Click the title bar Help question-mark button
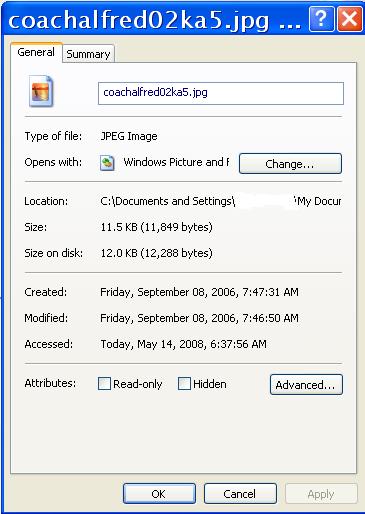The image size is (365, 514). (x=321, y=19)
